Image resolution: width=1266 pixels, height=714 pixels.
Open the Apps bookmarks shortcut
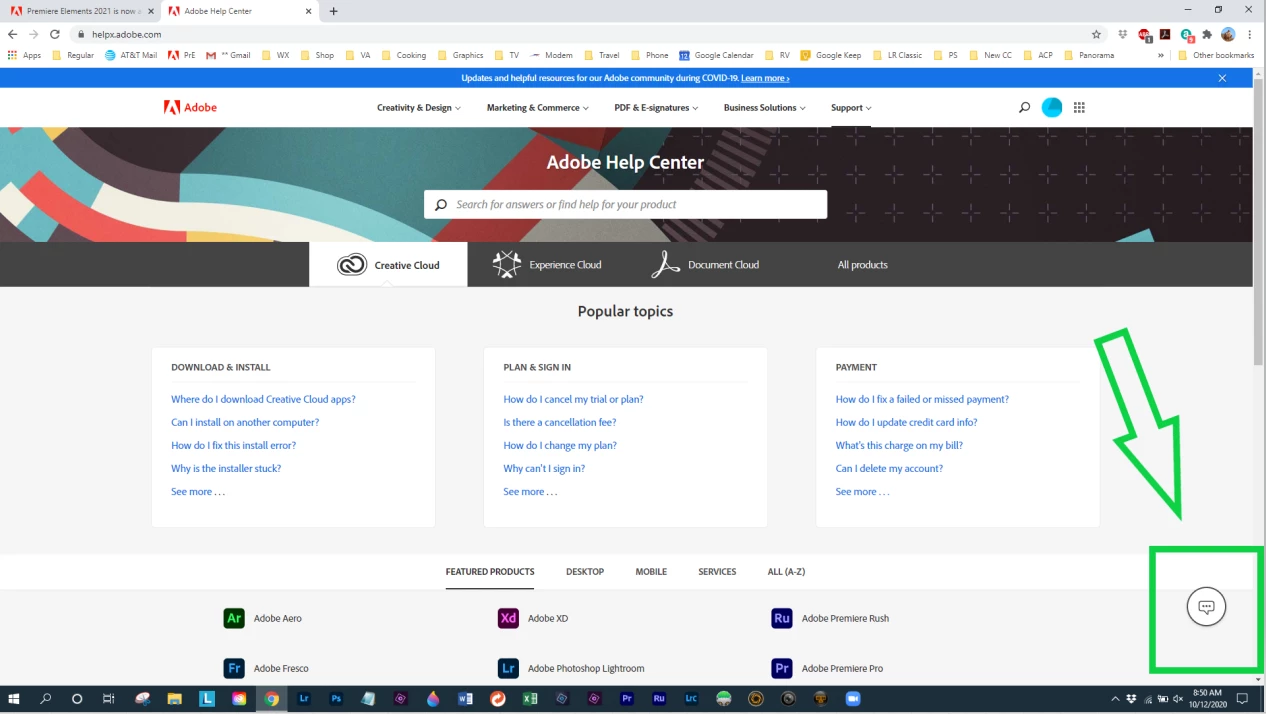tap(24, 55)
